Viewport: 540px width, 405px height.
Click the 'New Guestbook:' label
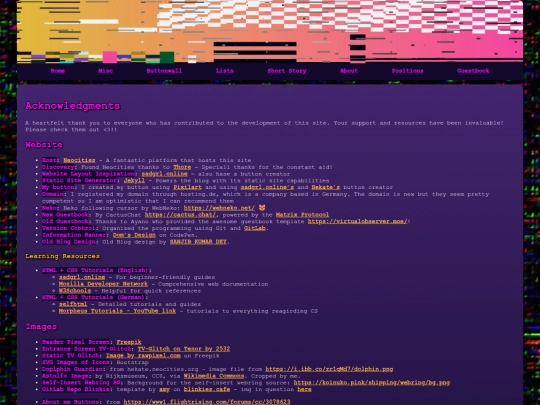[67, 215]
